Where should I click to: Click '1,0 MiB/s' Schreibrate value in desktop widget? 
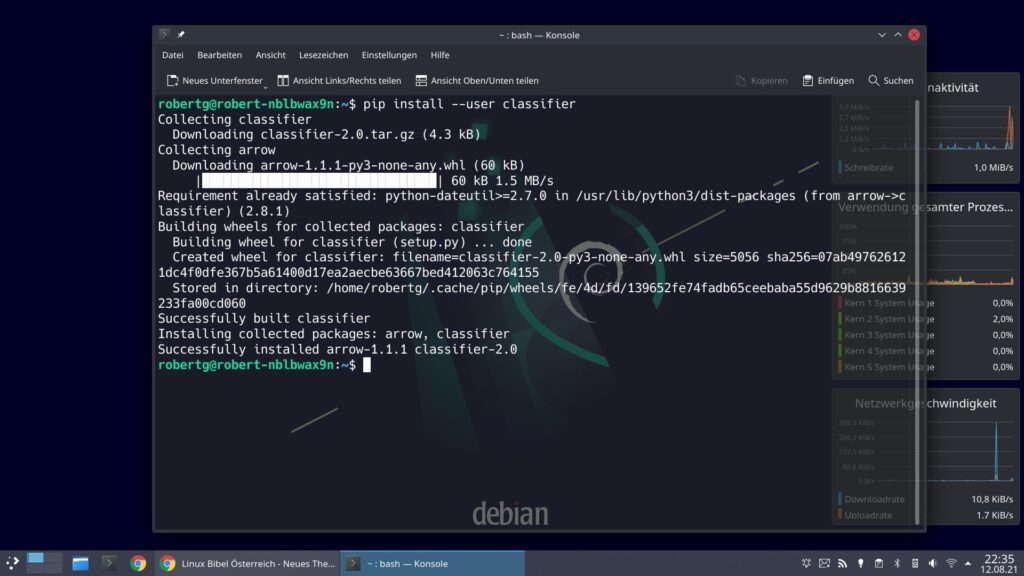coord(993,168)
